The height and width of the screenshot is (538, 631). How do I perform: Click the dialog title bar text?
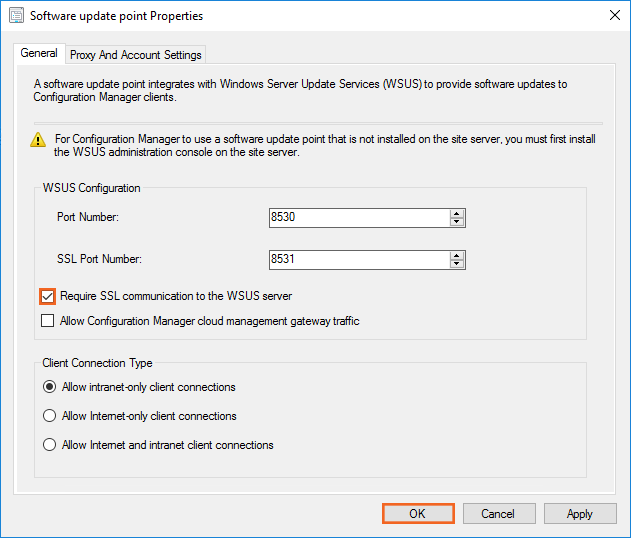pyautogui.click(x=117, y=16)
